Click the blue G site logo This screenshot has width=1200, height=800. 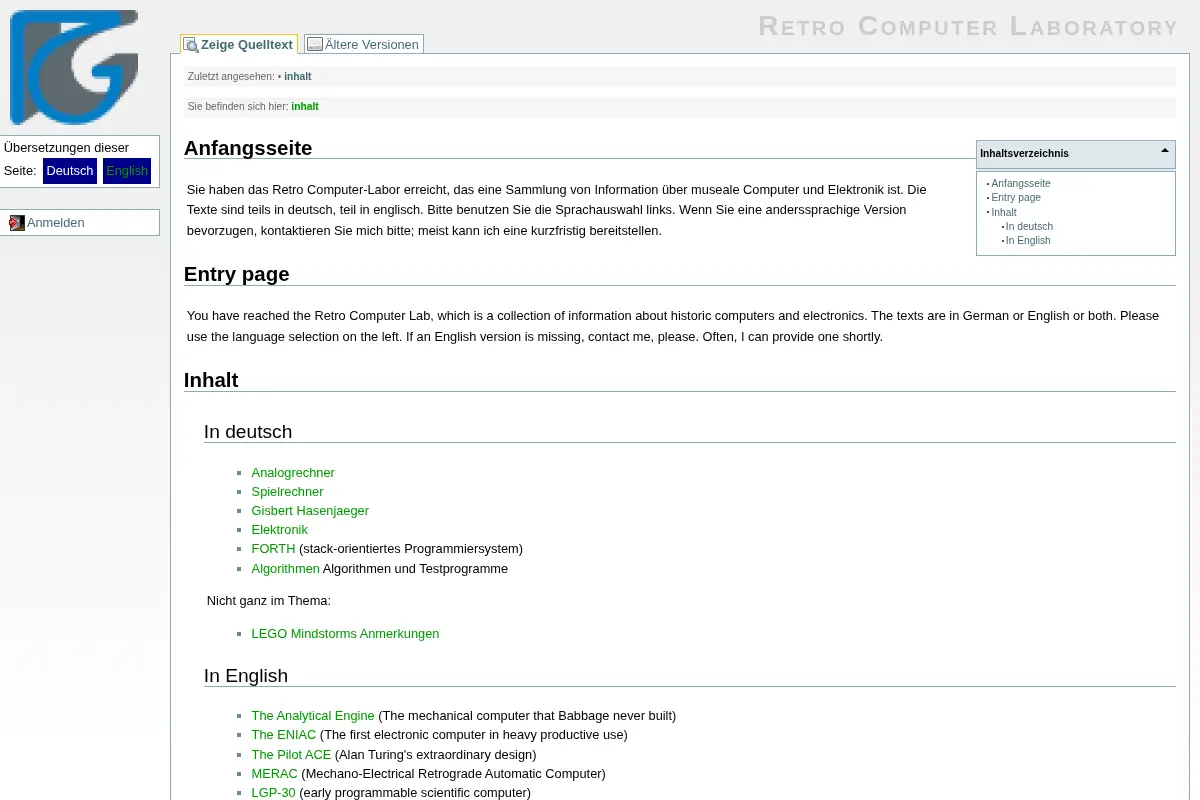pos(74,67)
